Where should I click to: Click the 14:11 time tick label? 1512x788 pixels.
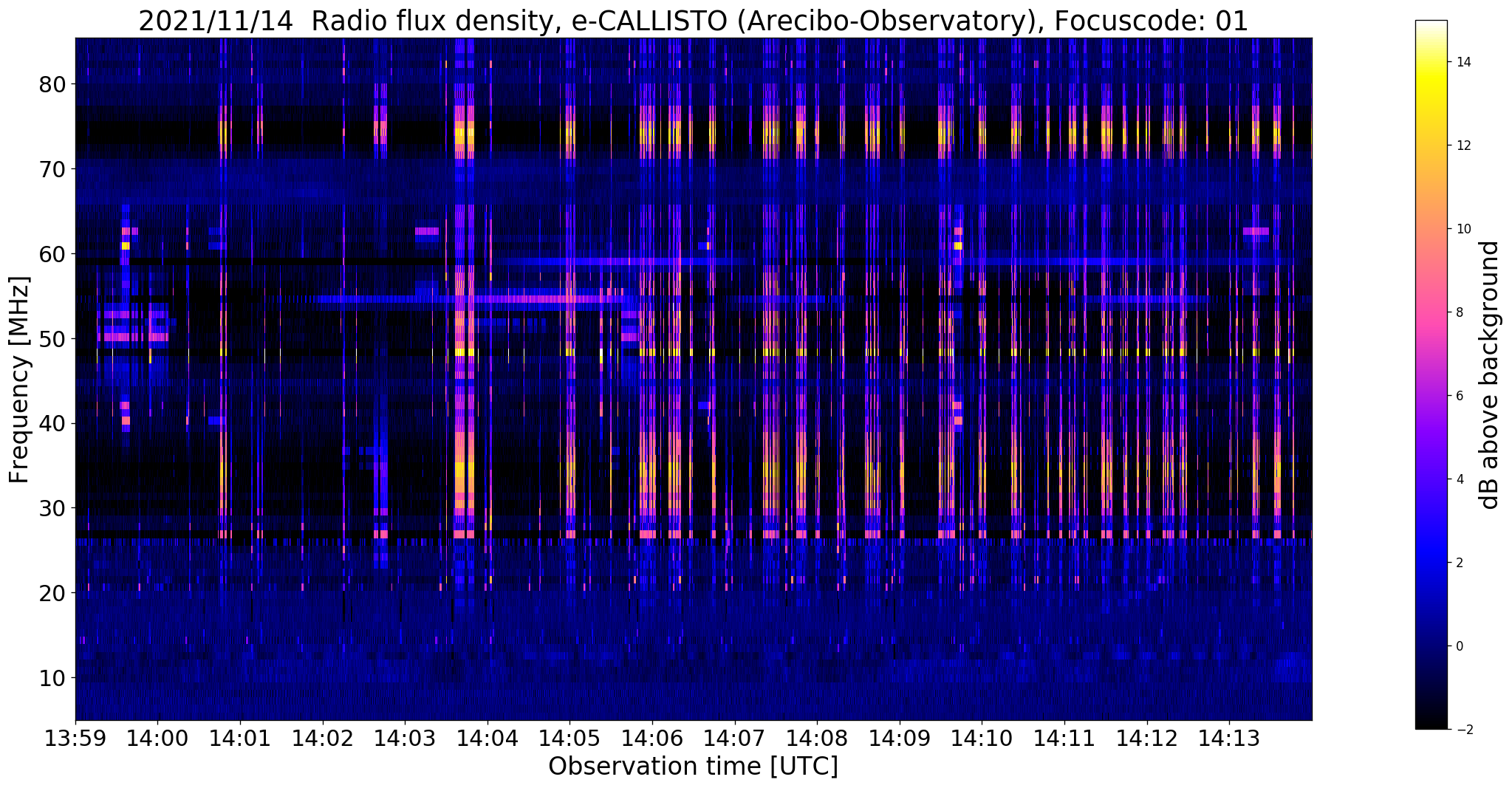point(1064,738)
